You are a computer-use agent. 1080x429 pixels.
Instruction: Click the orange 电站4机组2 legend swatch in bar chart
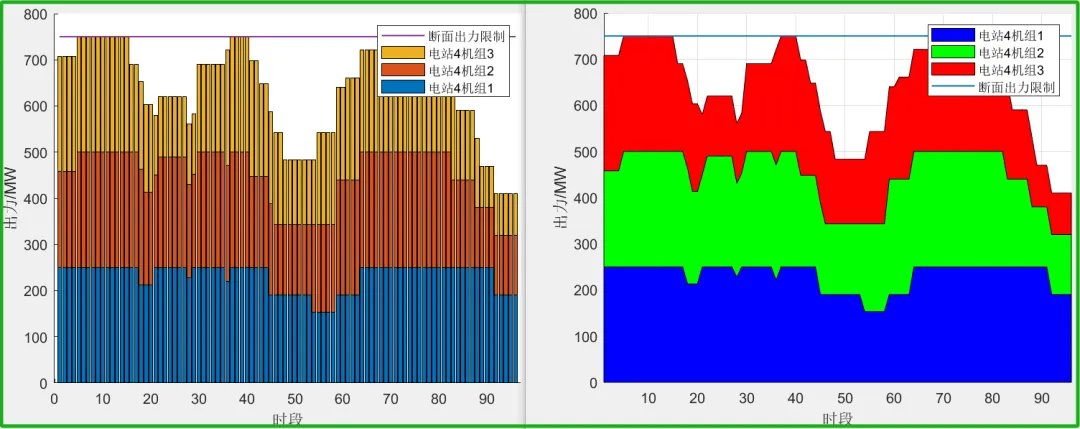[402, 70]
